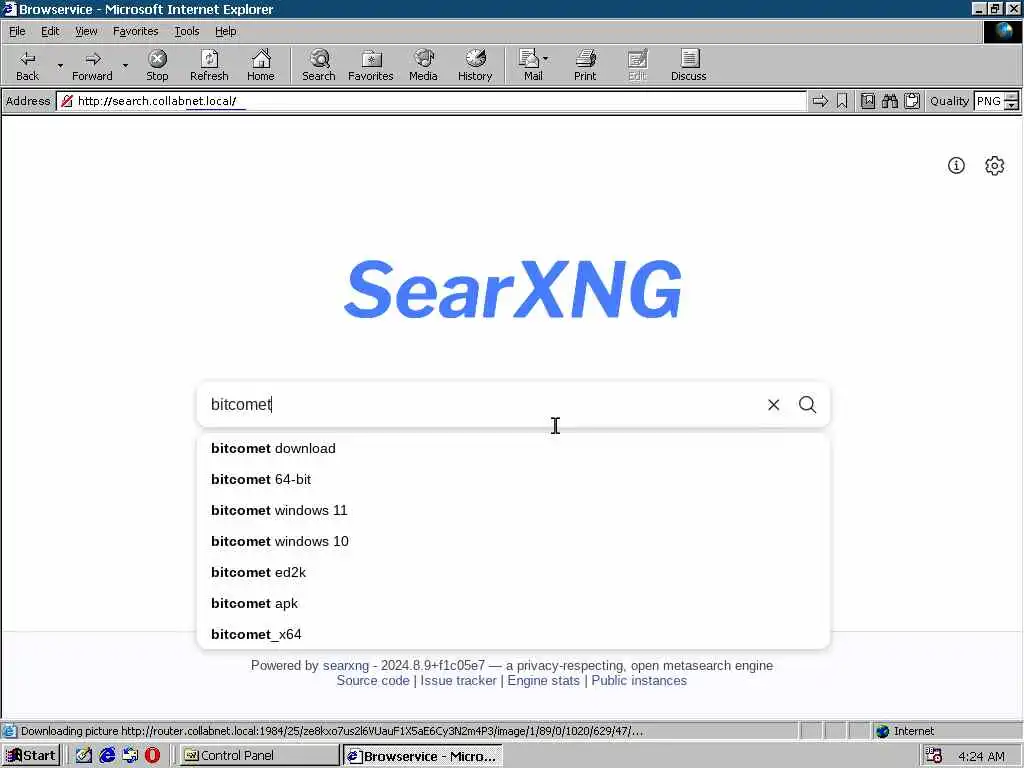Stop page loading with Stop button
Viewport: 1024px width, 768px height.
[x=157, y=65]
